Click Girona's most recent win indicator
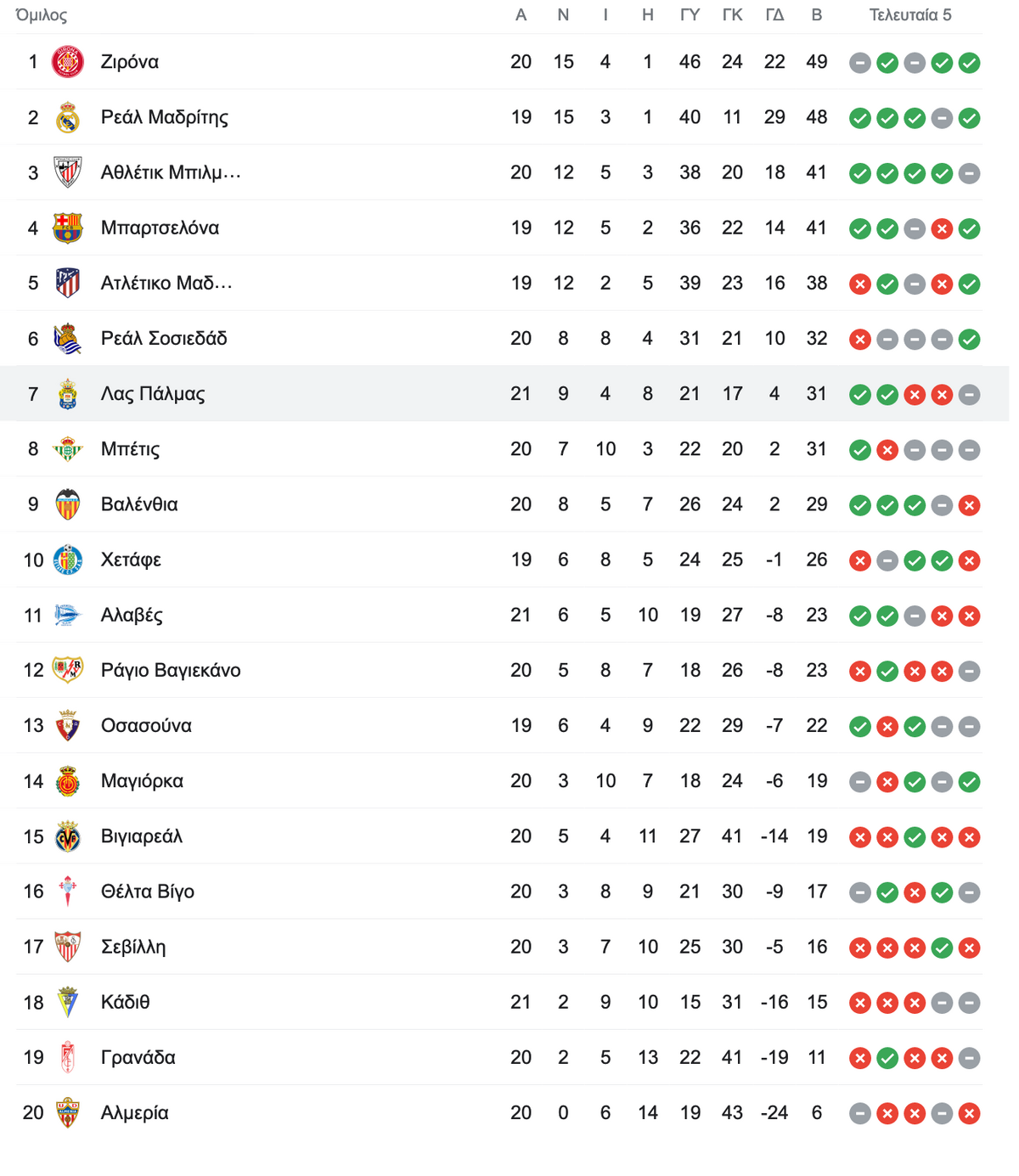Viewport: 1019px width, 1176px height. 969,63
